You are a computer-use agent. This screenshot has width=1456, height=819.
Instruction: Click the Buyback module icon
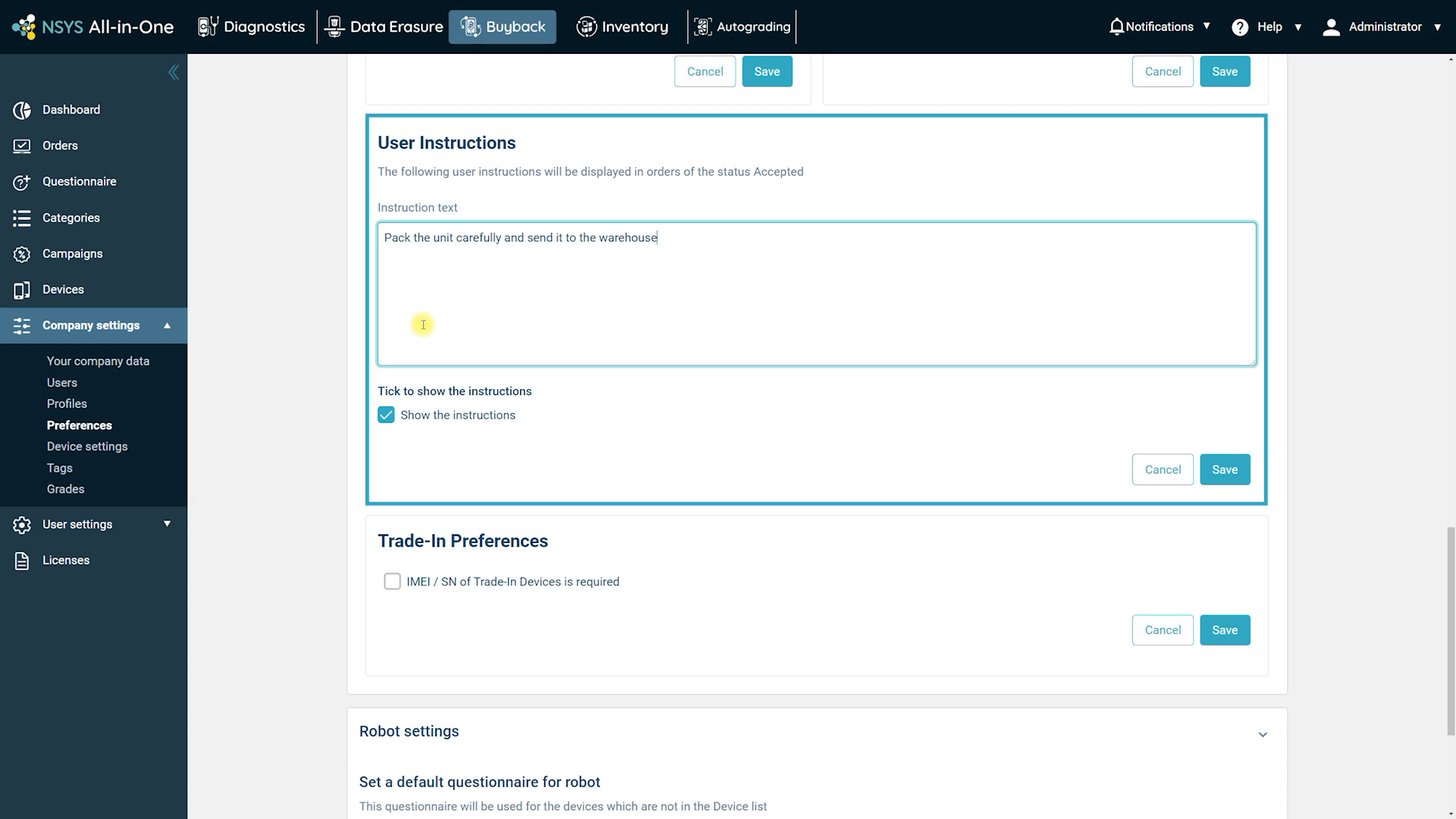pos(470,27)
